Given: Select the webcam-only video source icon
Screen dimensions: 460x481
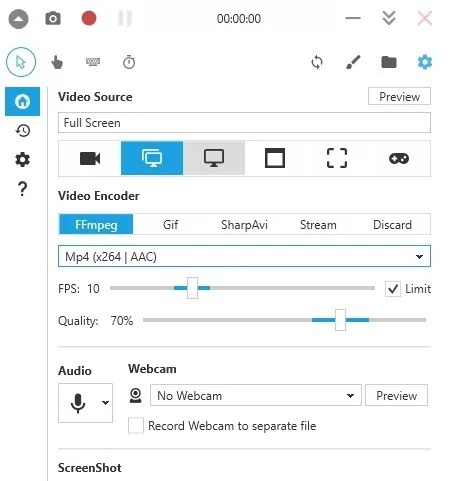Looking at the screenshot, I should [x=90, y=158].
